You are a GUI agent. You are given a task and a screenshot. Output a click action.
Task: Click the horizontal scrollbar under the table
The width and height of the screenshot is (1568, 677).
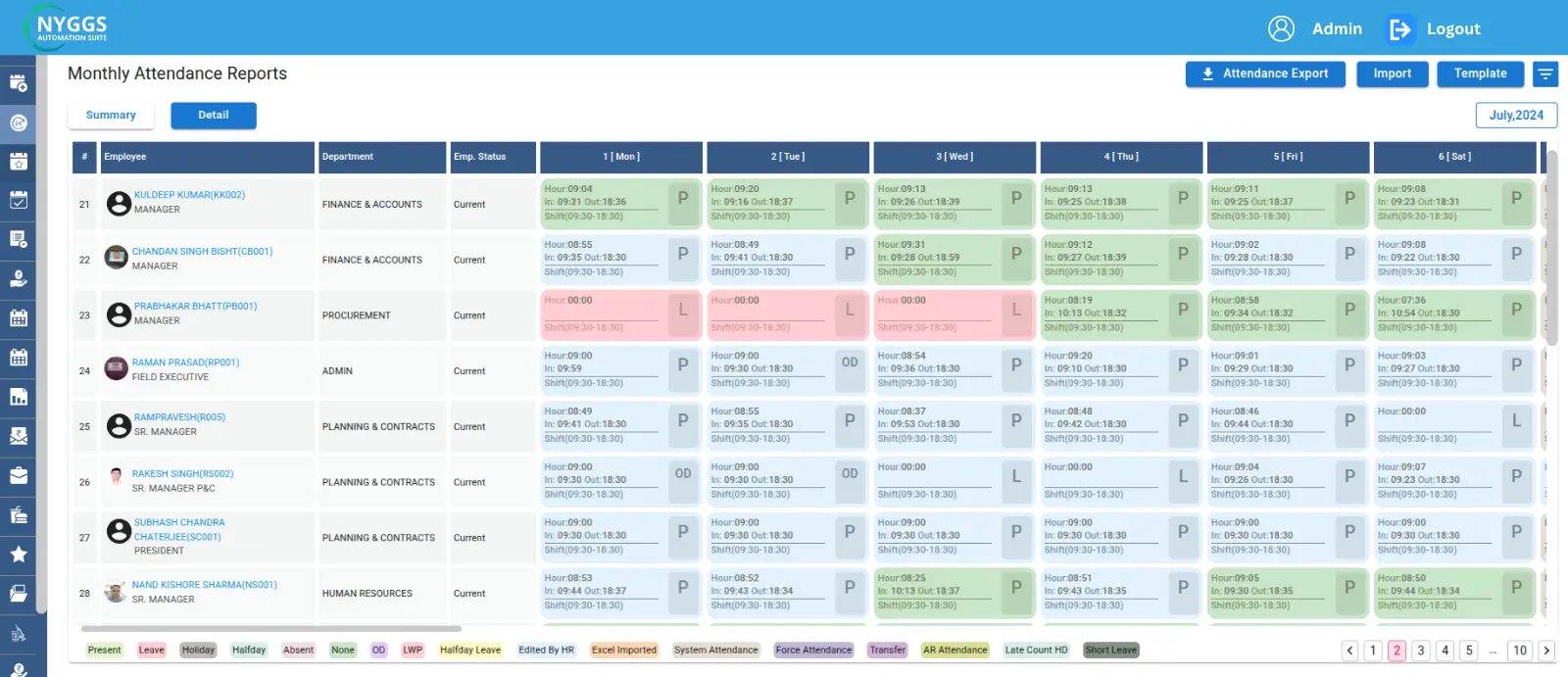point(271,629)
